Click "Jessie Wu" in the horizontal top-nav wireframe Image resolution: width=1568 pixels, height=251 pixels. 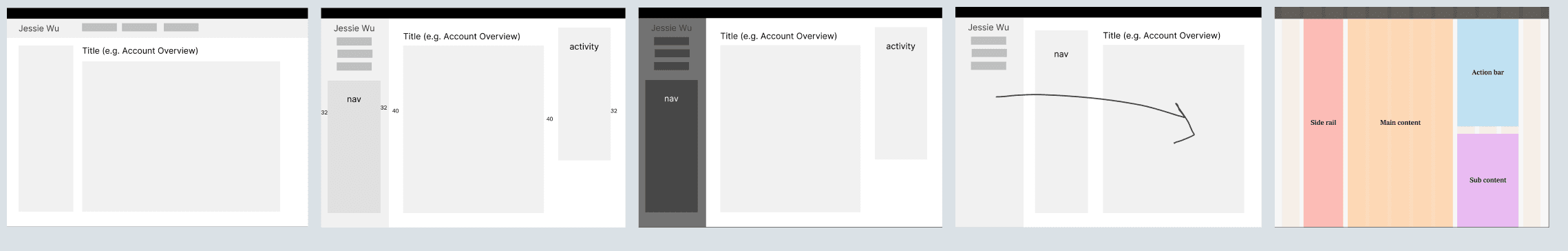(x=39, y=28)
